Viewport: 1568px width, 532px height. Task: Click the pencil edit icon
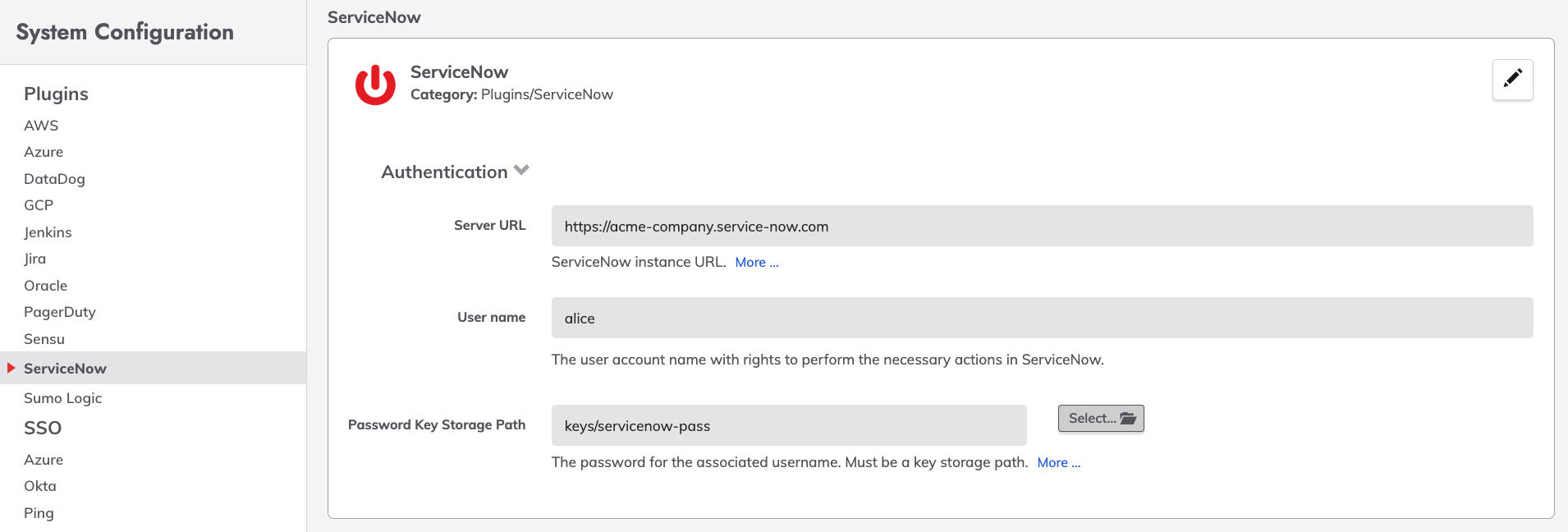[1512, 80]
